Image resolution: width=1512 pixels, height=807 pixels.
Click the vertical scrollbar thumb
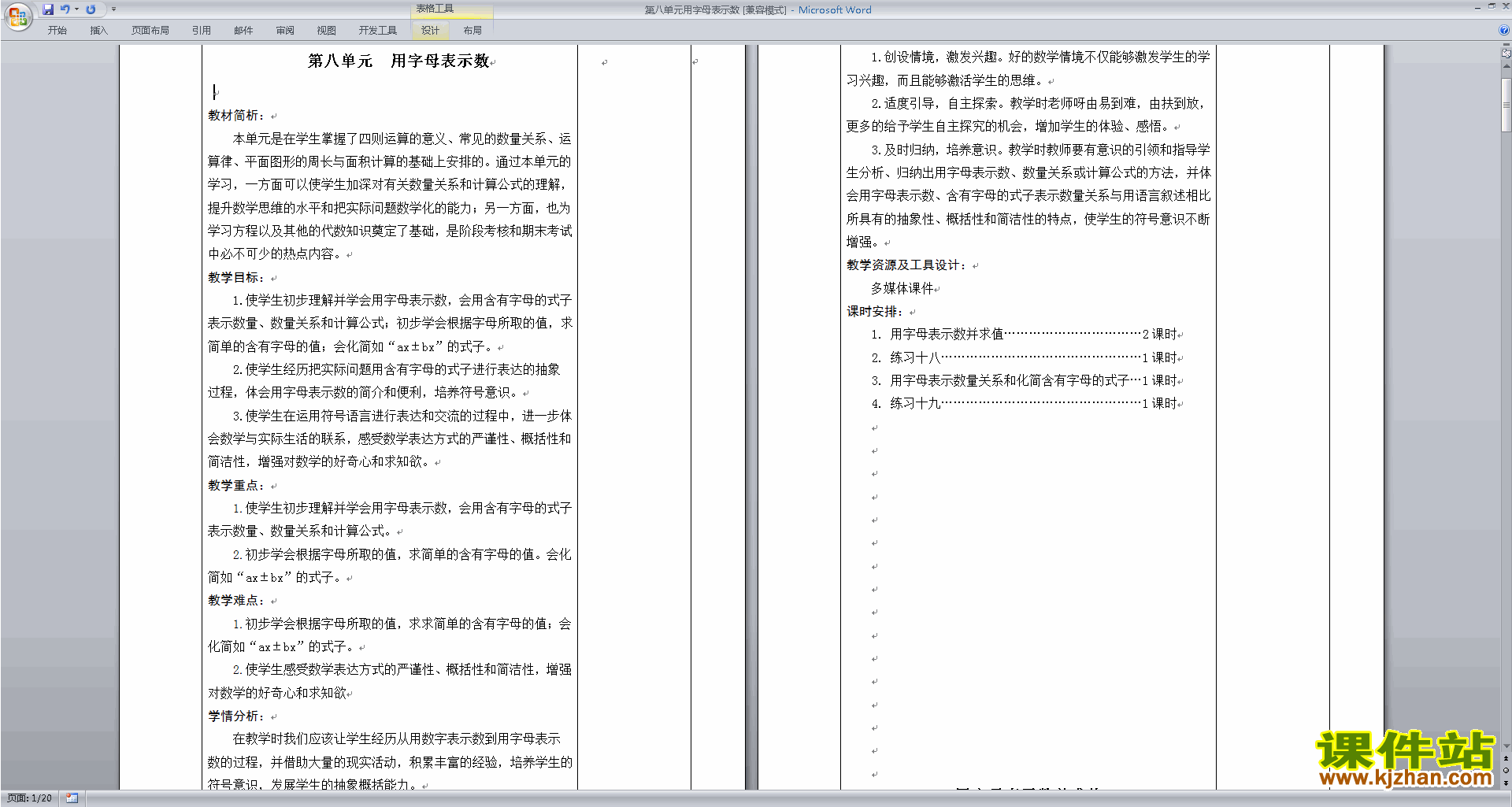coord(1506,104)
